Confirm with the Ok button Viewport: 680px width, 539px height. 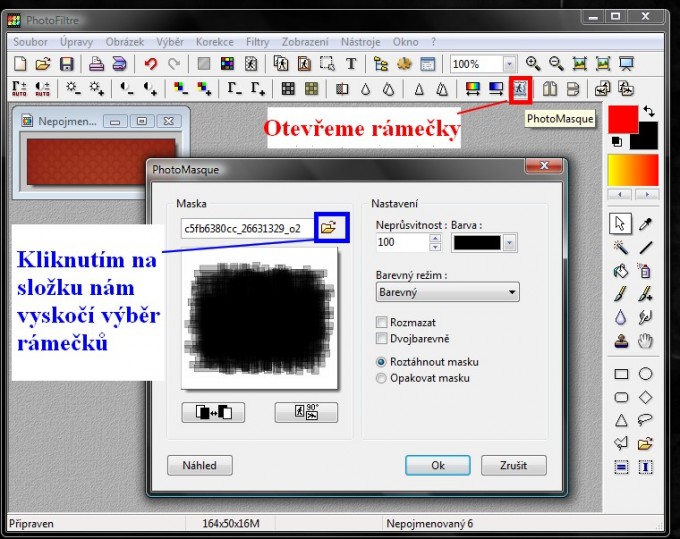438,465
